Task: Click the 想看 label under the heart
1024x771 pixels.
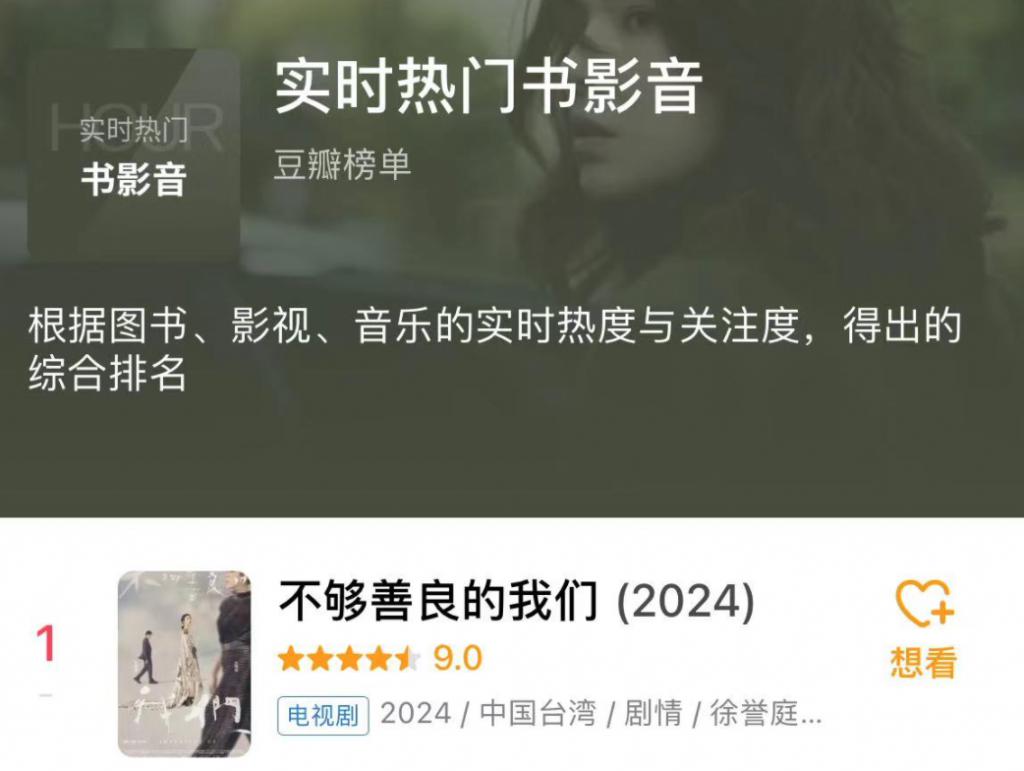Action: click(923, 662)
